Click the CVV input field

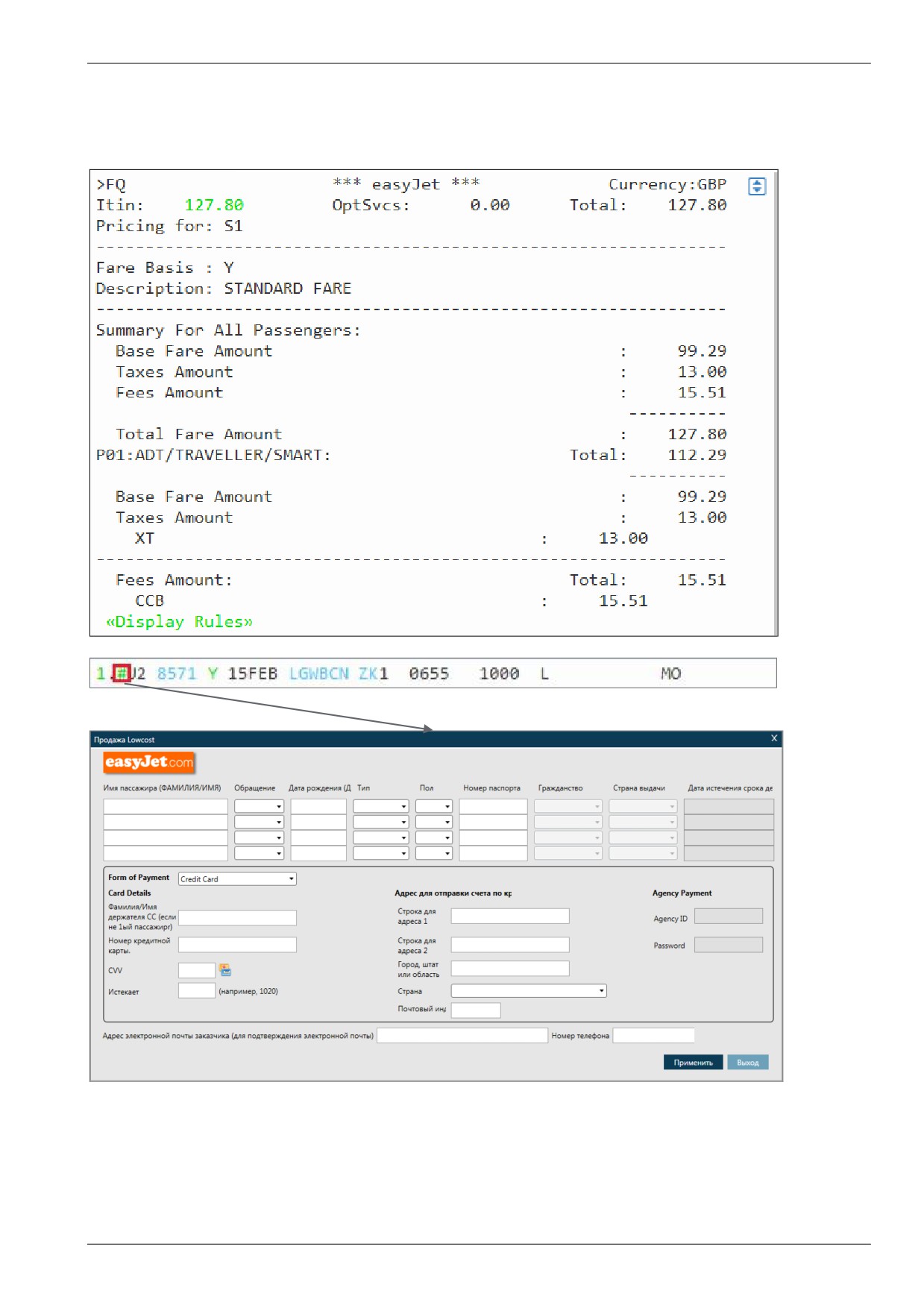click(197, 970)
